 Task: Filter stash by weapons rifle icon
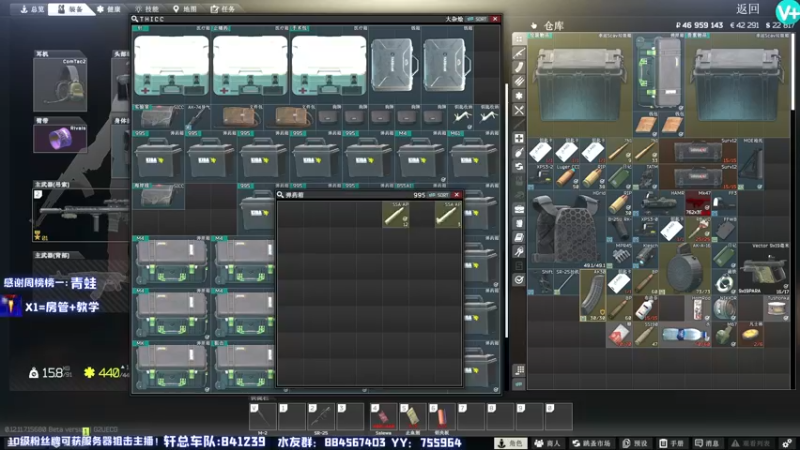519,53
